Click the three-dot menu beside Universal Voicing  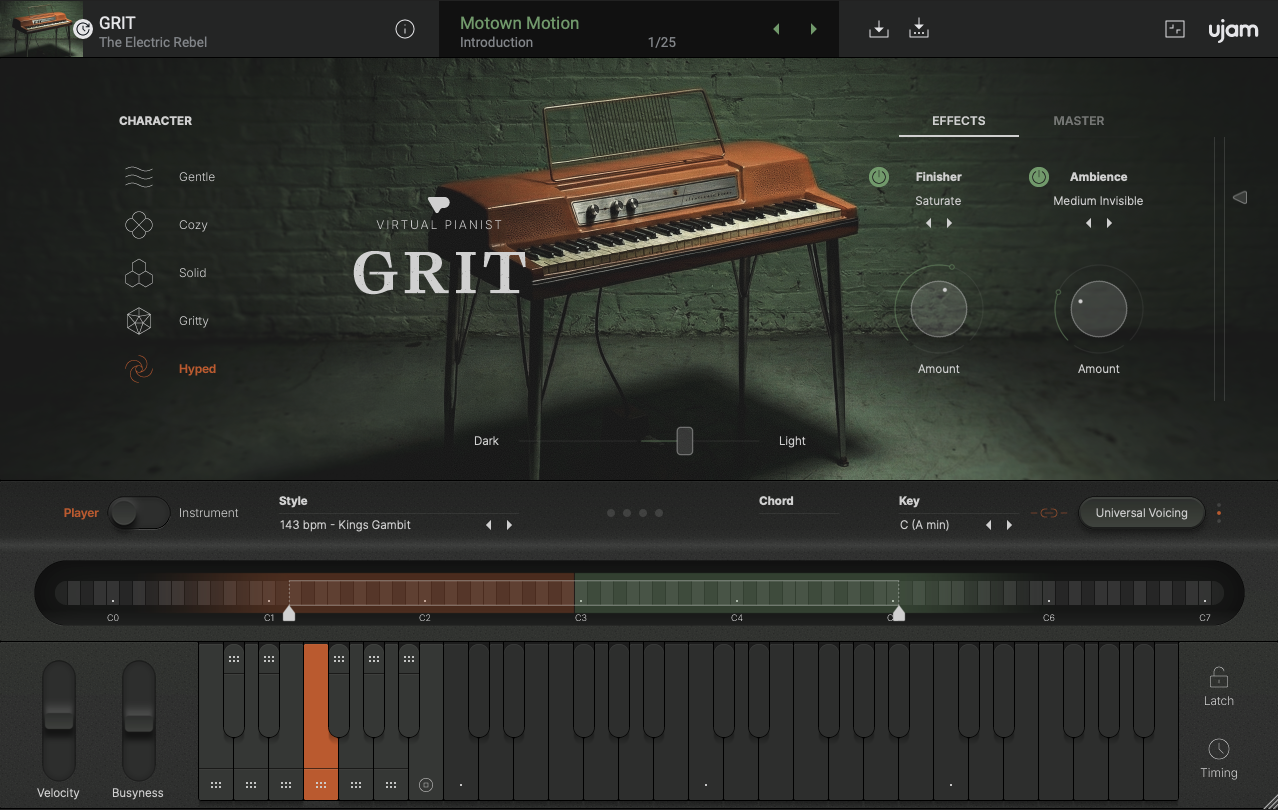coord(1219,513)
